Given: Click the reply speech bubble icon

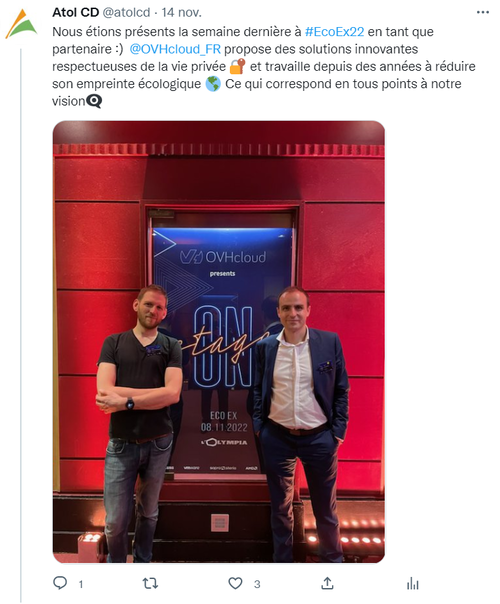Looking at the screenshot, I should coord(60,583).
